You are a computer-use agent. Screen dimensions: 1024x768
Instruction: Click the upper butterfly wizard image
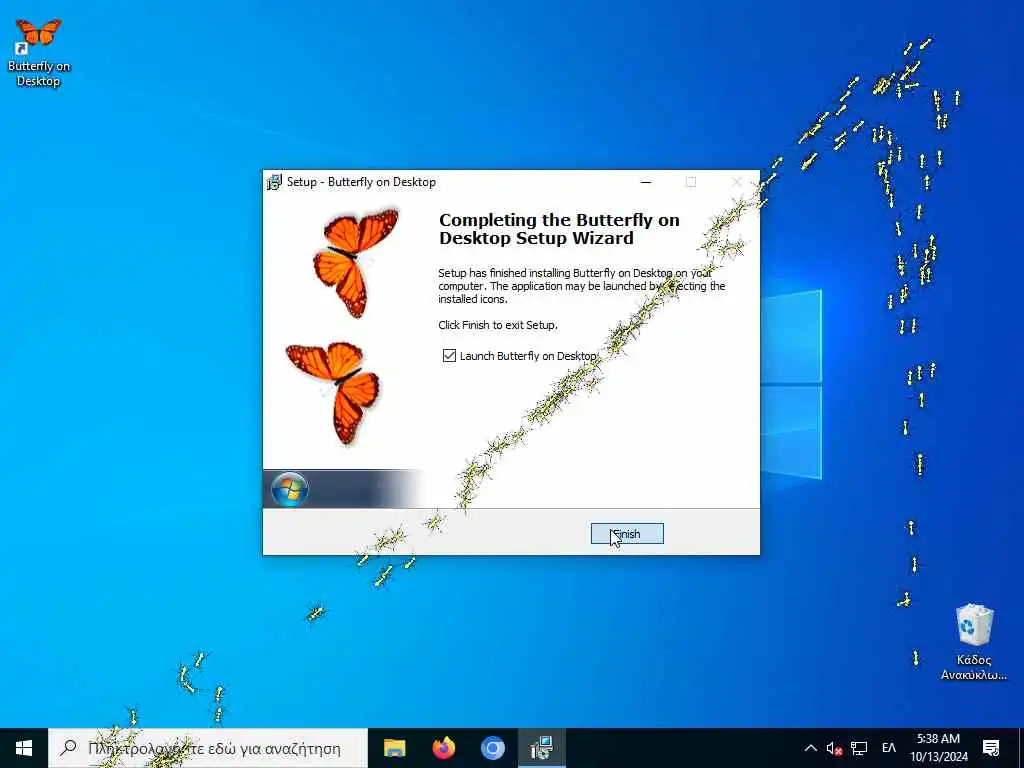[356, 263]
